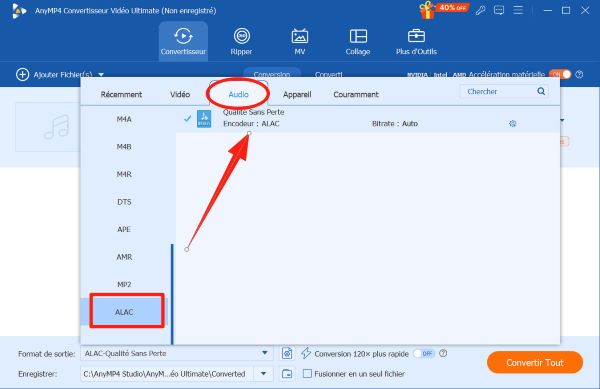The height and width of the screenshot is (389, 600).
Task: Switch to Appareil tab
Action: [x=297, y=94]
